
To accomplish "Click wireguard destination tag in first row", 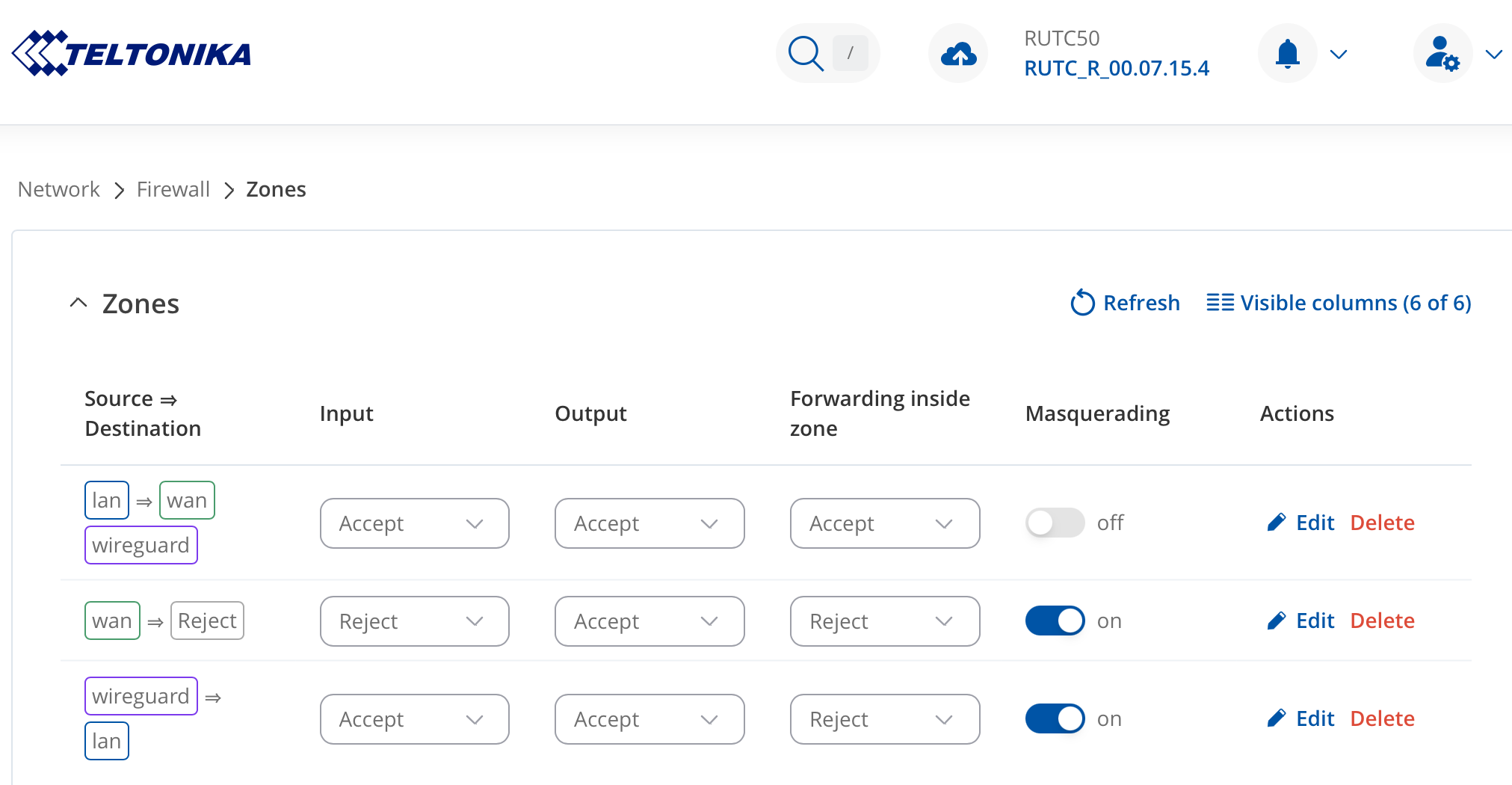I will 141,545.
